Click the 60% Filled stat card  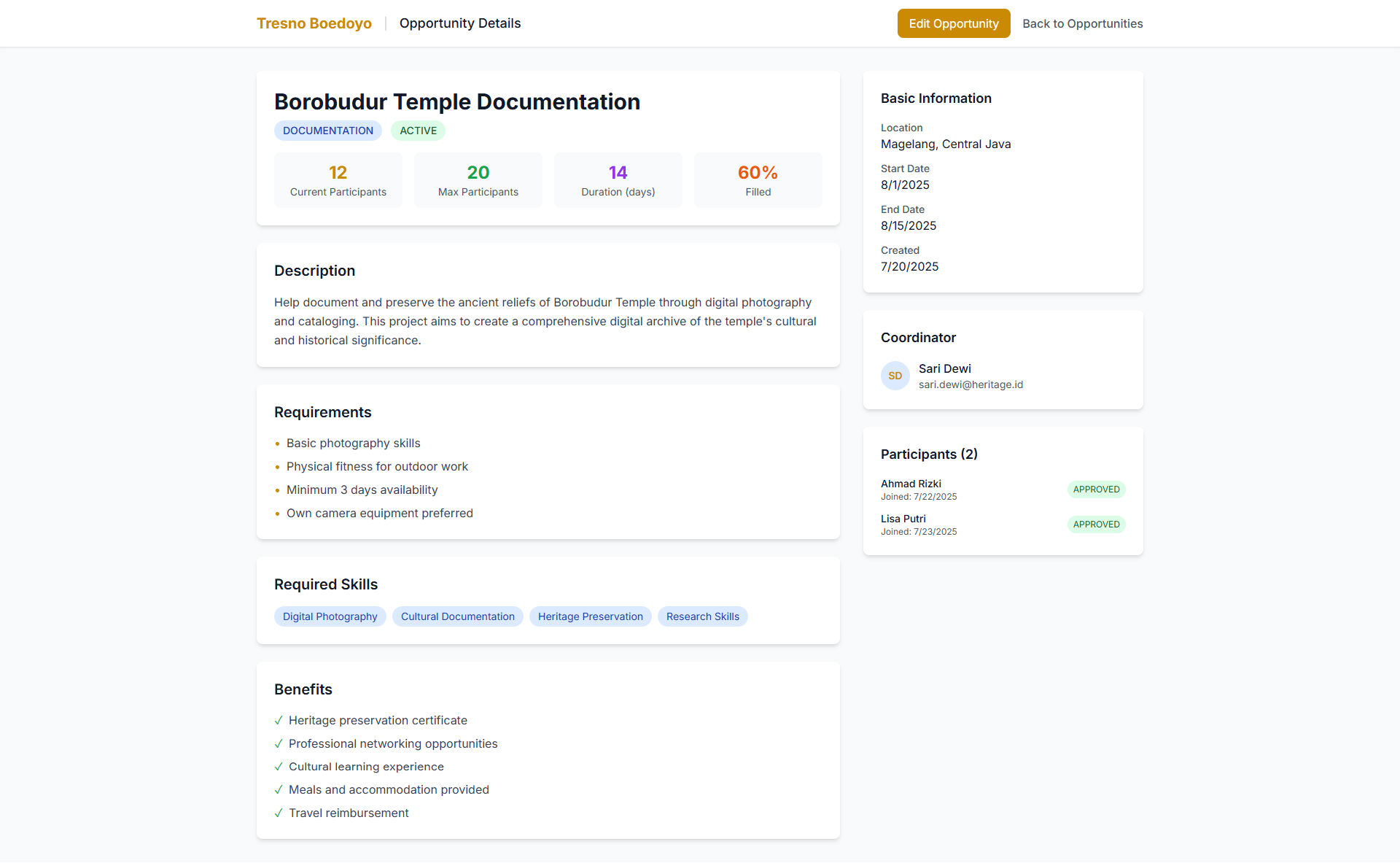(758, 180)
